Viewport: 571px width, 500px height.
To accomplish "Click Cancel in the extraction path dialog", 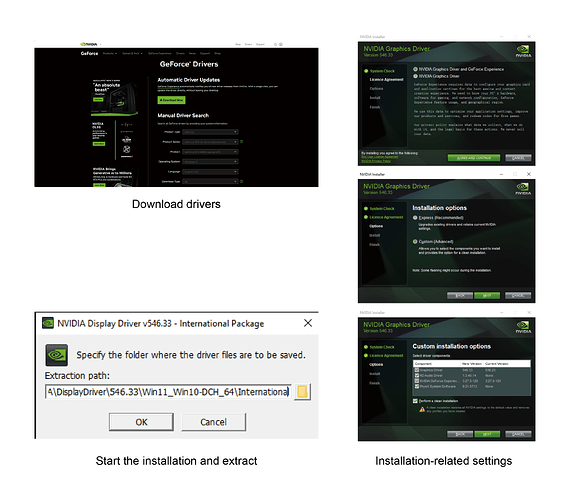I will click(x=213, y=422).
